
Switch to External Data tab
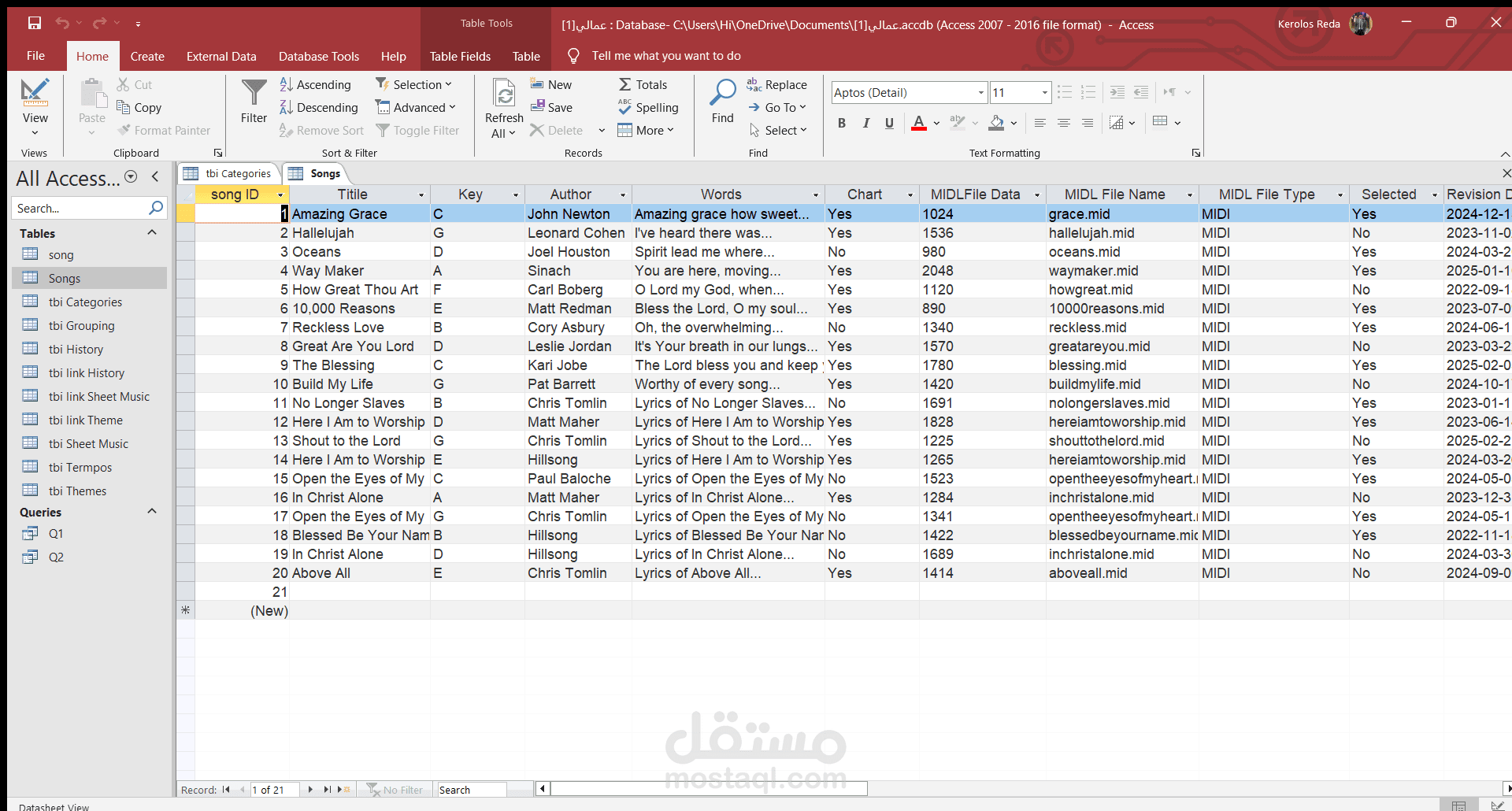click(221, 56)
